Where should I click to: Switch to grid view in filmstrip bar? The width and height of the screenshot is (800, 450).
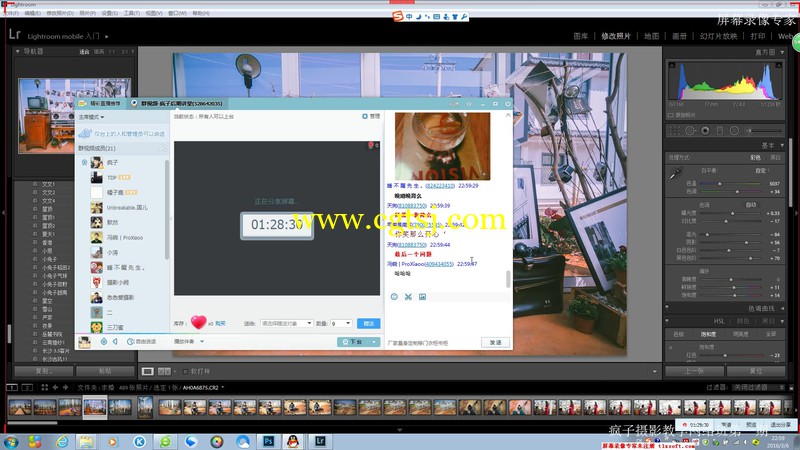[44, 388]
